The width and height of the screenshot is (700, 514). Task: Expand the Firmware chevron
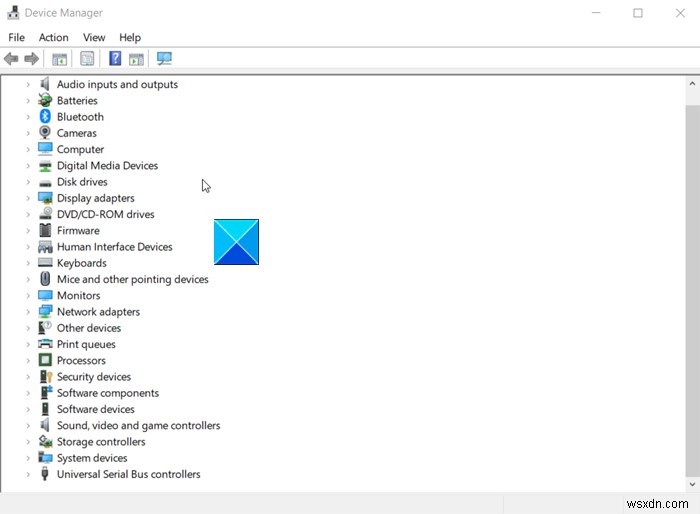coord(28,230)
